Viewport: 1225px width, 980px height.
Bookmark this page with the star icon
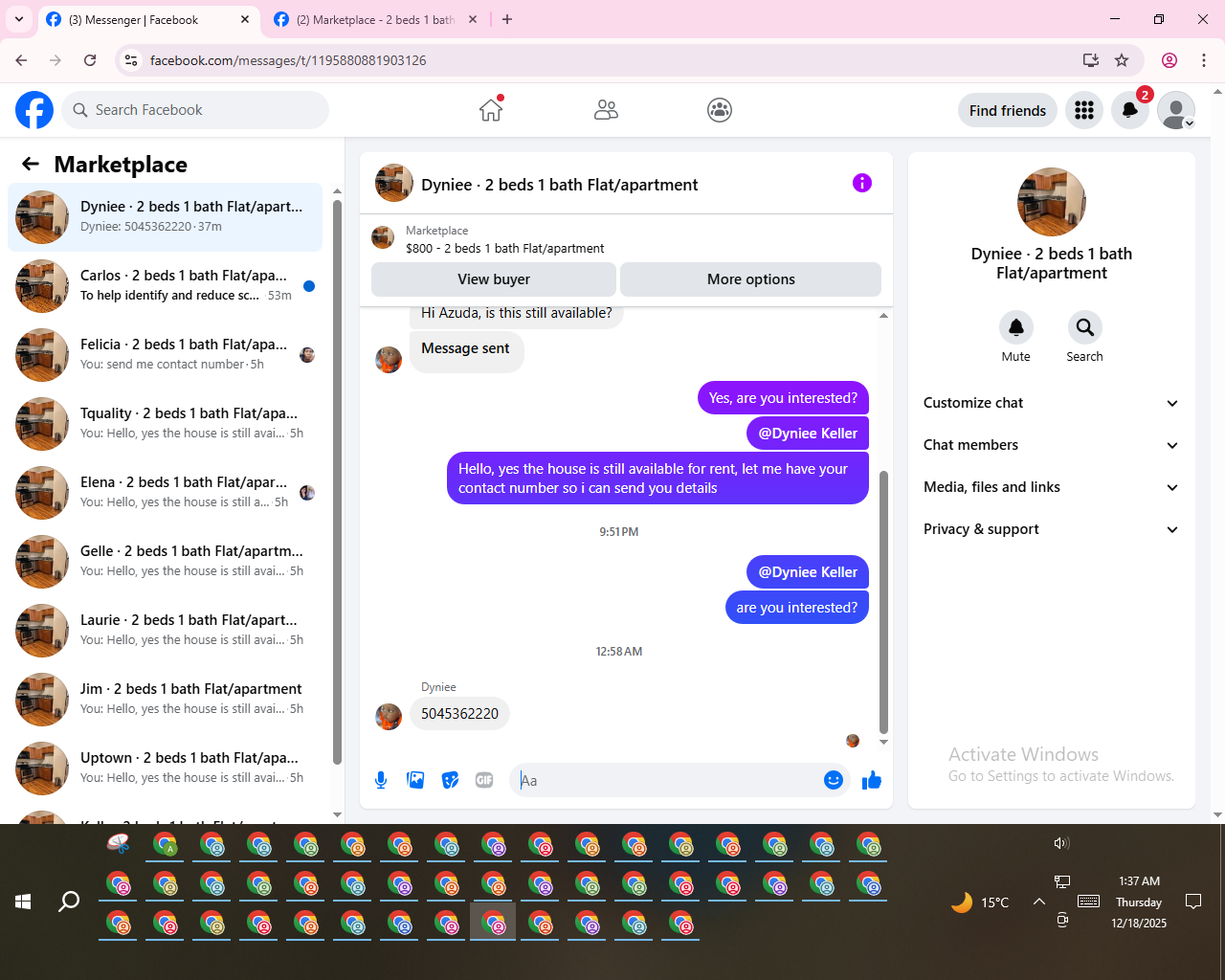(1122, 60)
